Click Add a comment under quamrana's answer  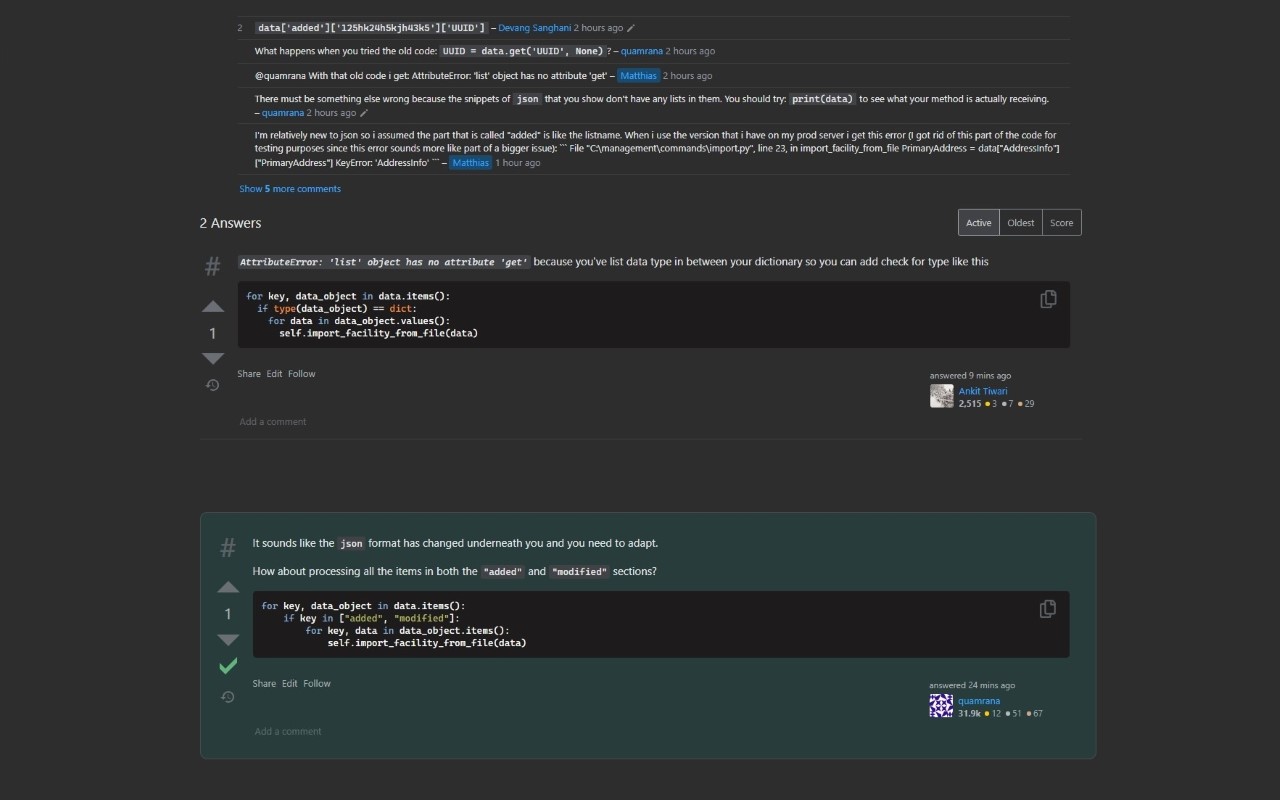(x=288, y=731)
